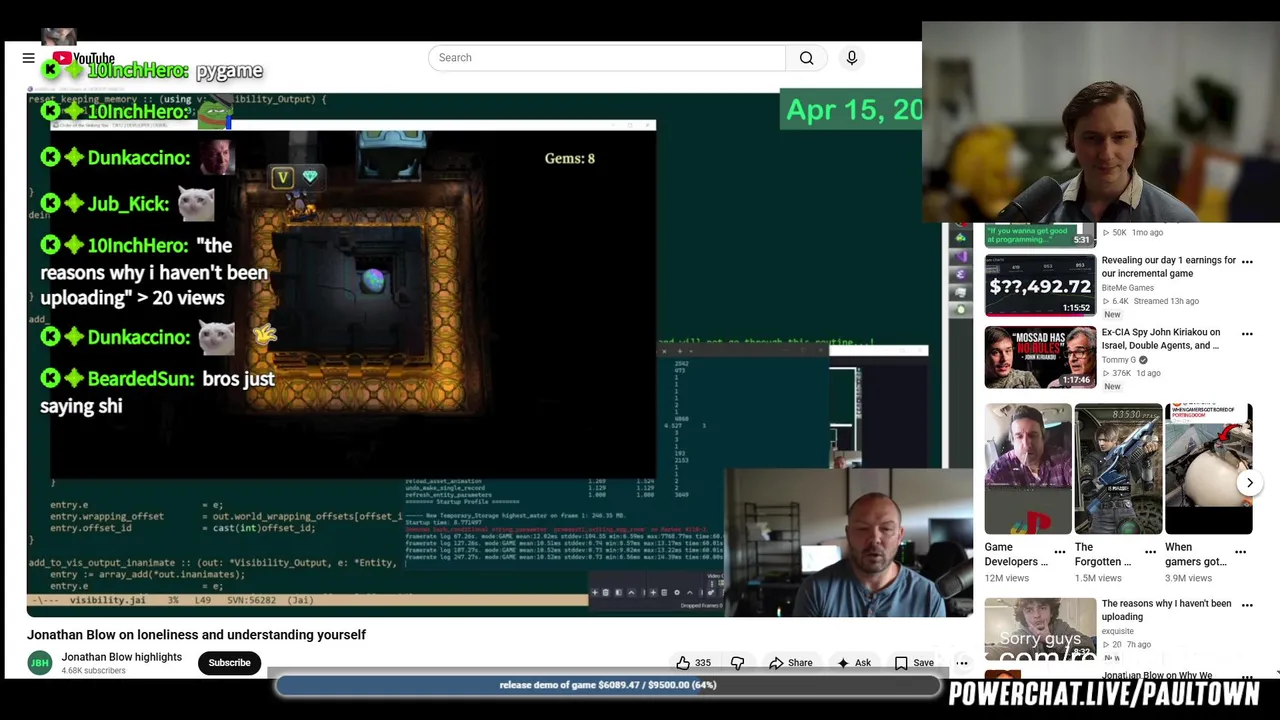Screen dimensions: 1280x720
Task: Click the Sorry guys video thumbnail
Action: pos(1040,629)
